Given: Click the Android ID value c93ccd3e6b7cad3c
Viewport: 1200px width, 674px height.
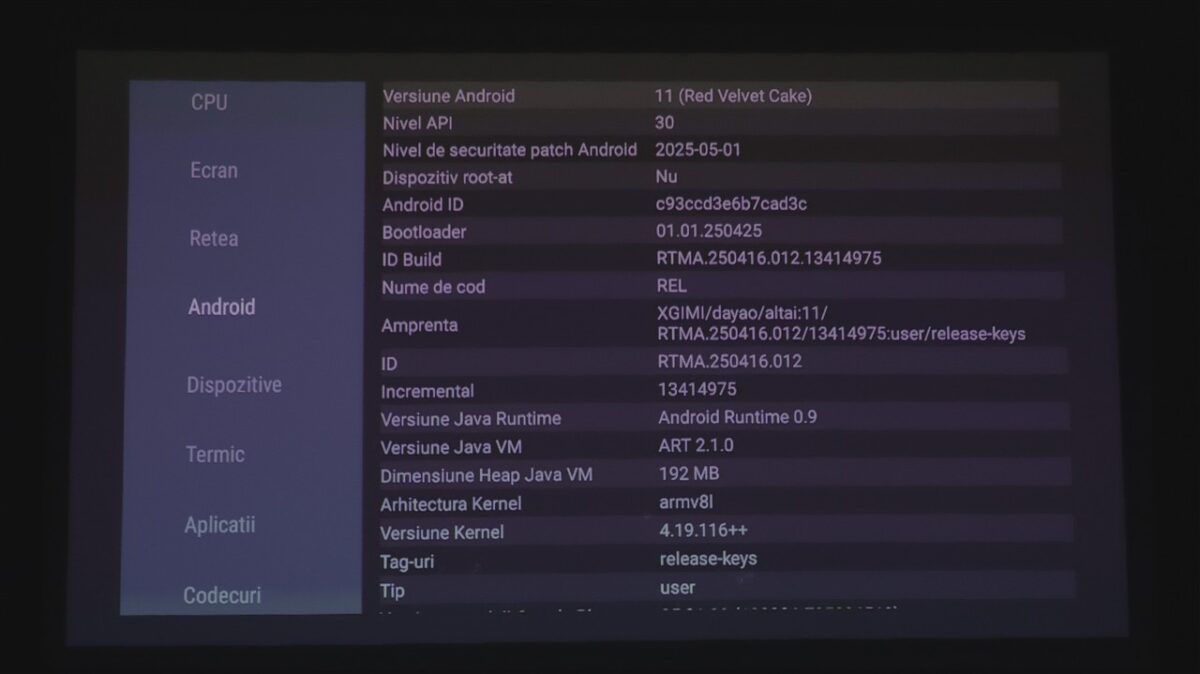Looking at the screenshot, I should pyautogui.click(x=731, y=204).
